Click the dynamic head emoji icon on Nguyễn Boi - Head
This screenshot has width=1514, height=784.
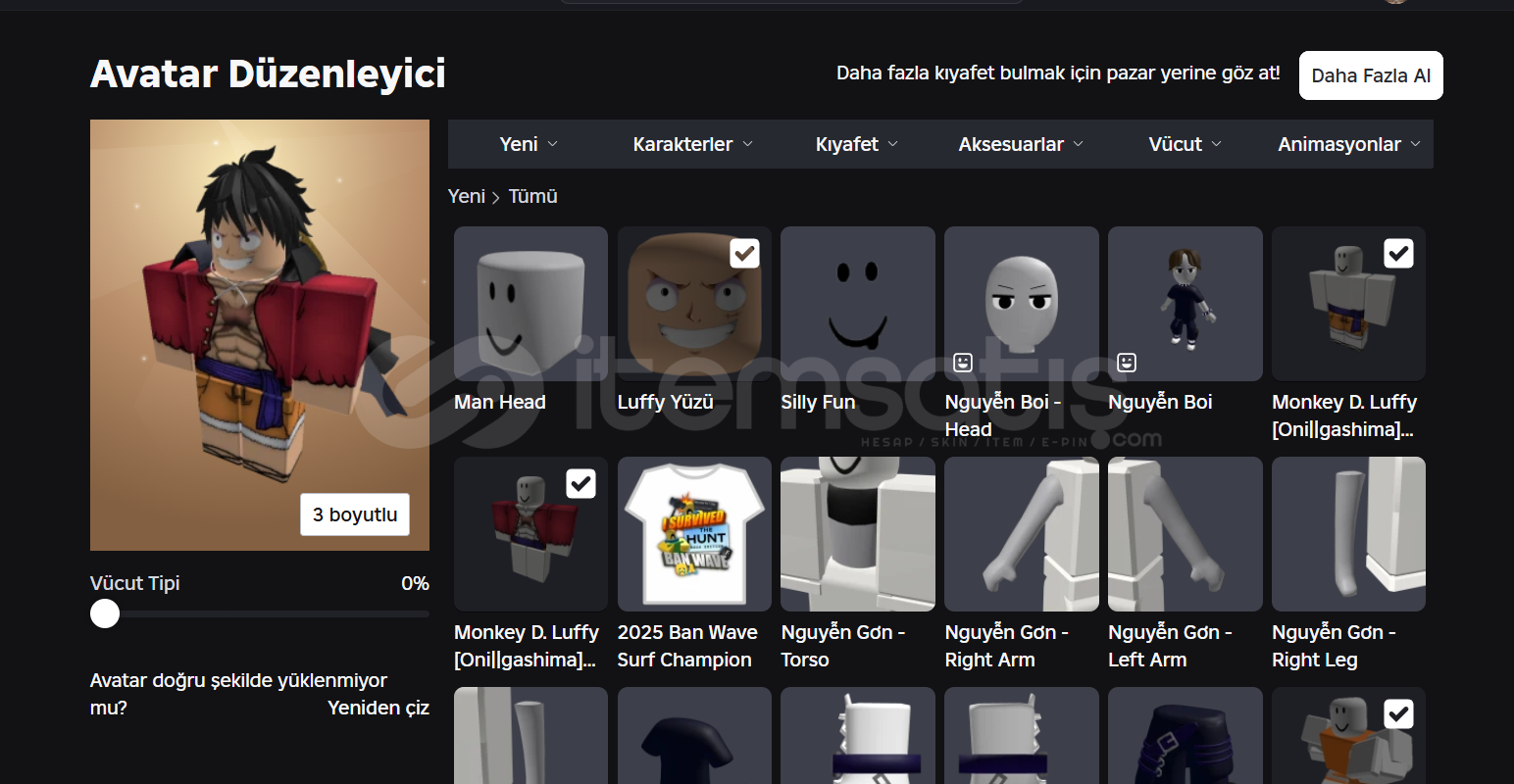(x=963, y=363)
